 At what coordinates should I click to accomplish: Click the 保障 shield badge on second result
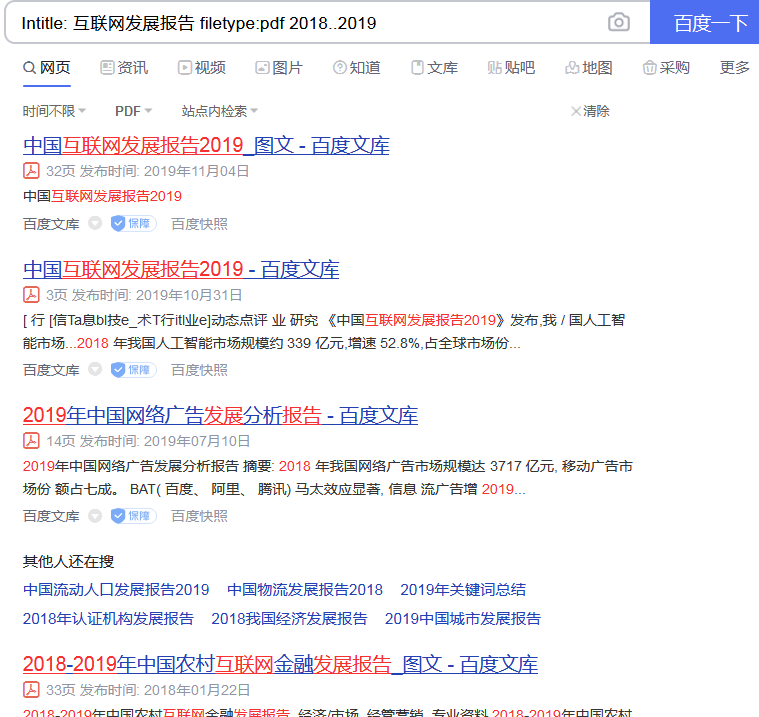[x=134, y=370]
